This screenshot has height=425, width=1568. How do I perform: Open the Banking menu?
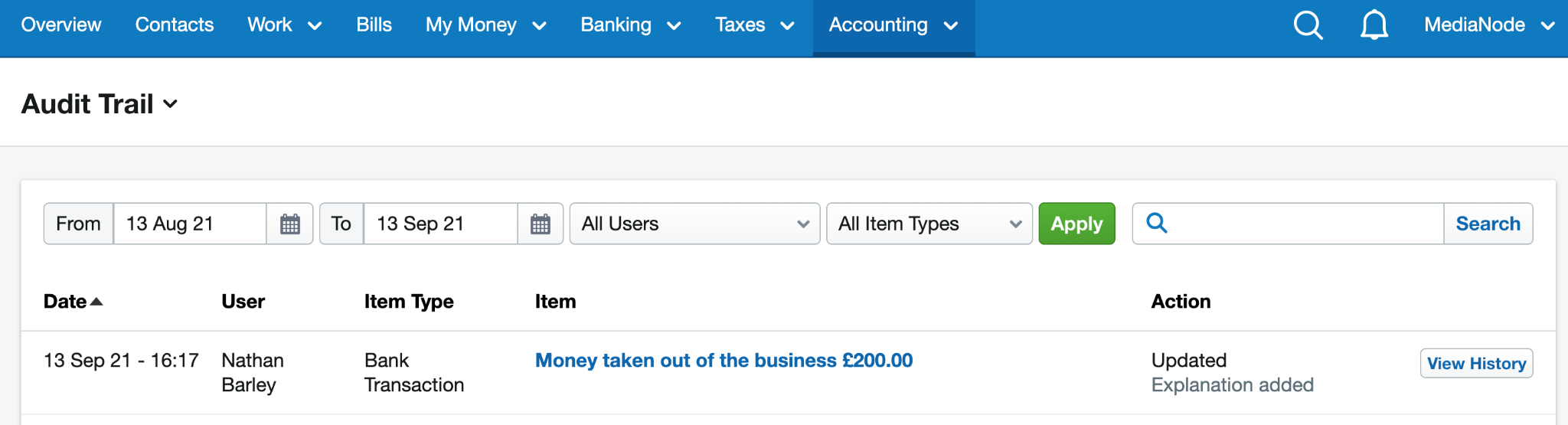631,25
